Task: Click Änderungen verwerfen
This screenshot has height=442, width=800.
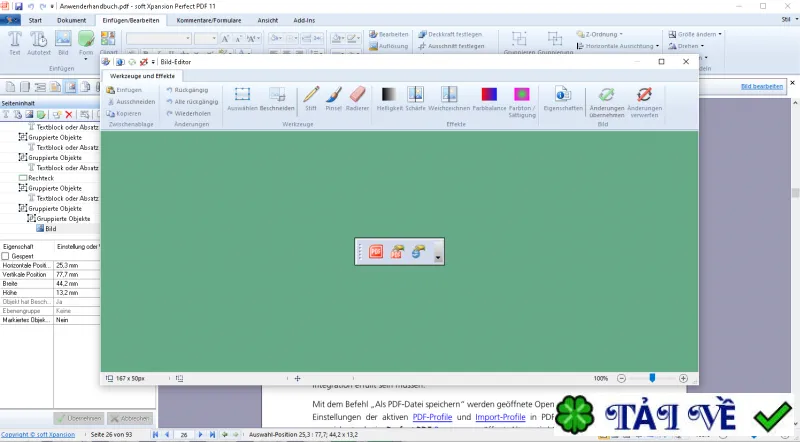Action: click(644, 102)
